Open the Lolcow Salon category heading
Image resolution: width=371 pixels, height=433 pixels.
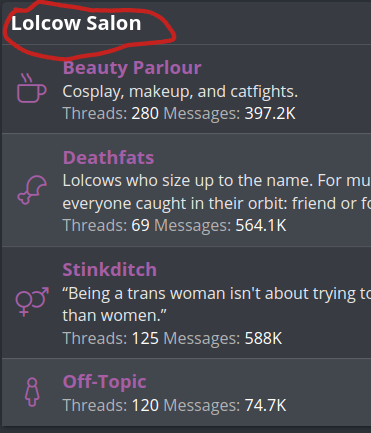tap(76, 23)
